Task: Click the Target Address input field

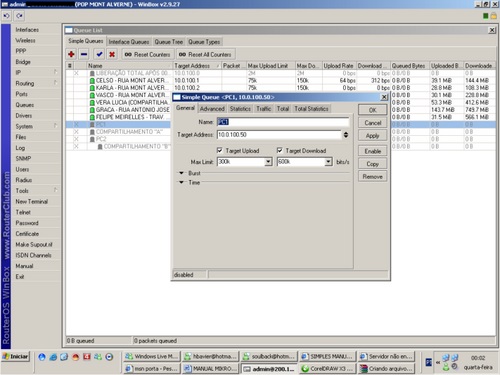Action: click(x=279, y=135)
